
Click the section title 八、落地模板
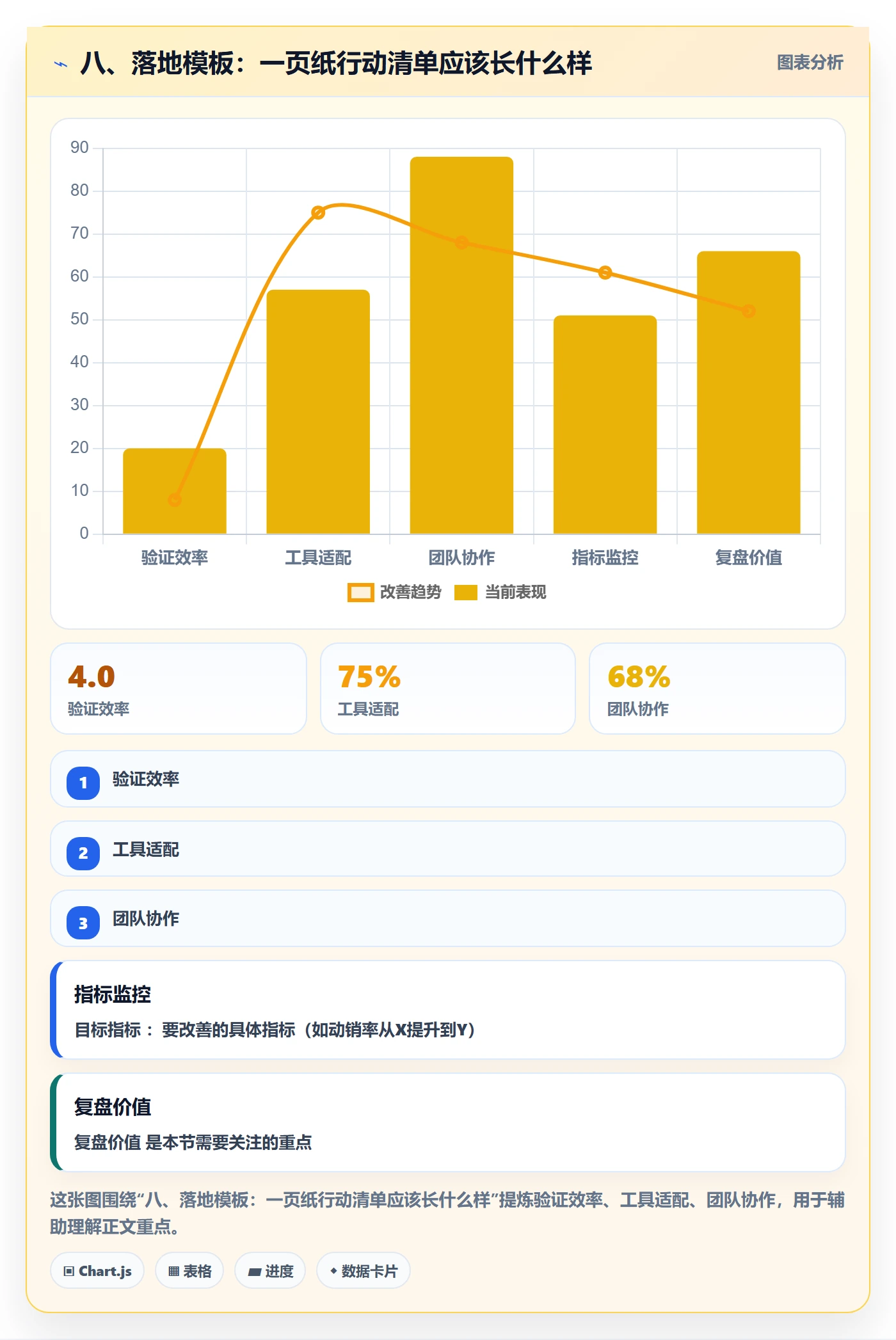336,63
